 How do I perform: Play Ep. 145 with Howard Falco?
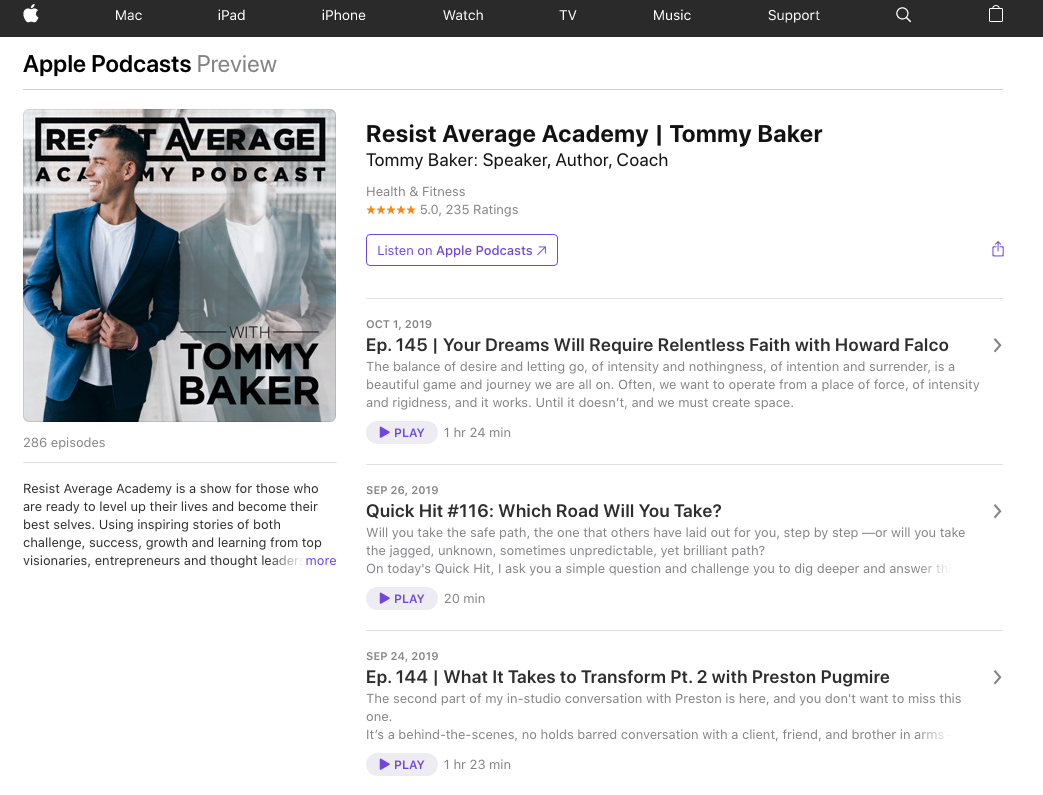coord(401,433)
